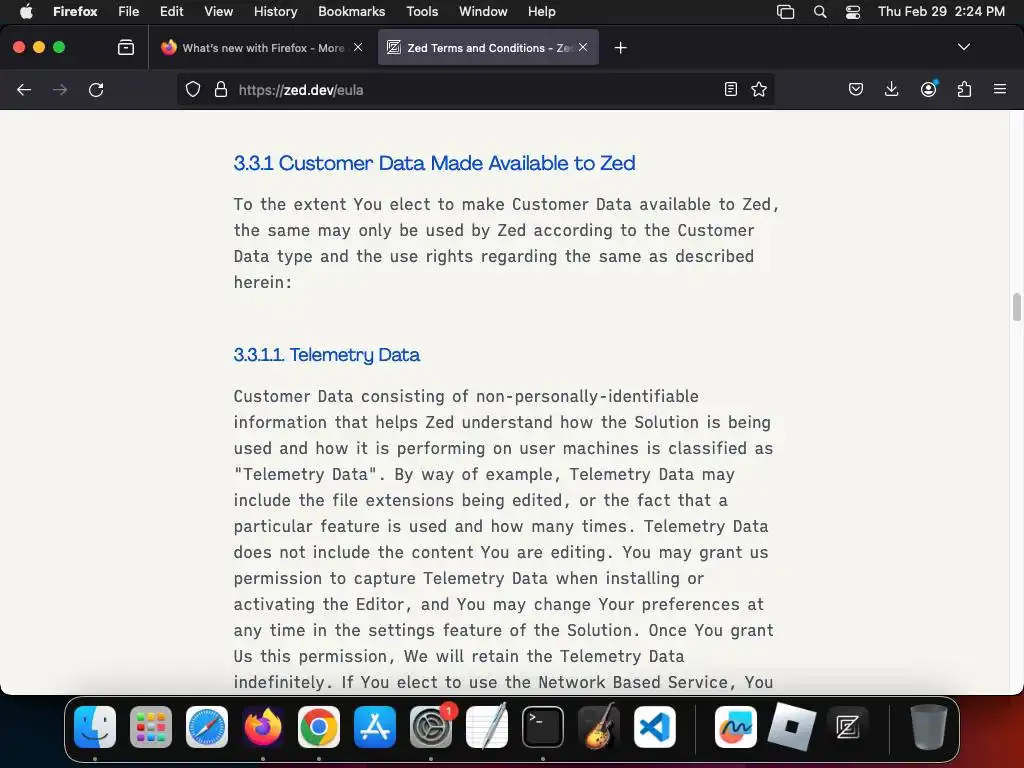Click the forward navigation arrow
This screenshot has width=1024, height=768.
tap(60, 89)
